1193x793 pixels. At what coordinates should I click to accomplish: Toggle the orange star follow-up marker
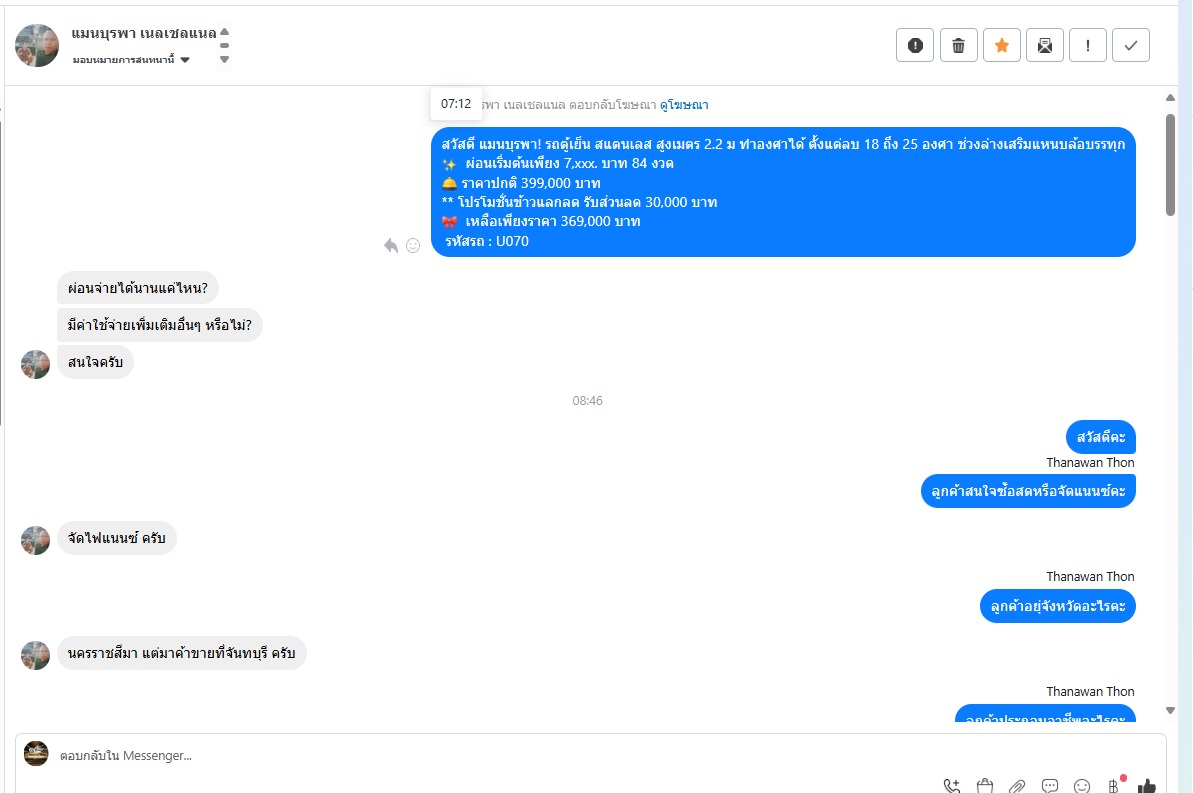tap(1002, 46)
